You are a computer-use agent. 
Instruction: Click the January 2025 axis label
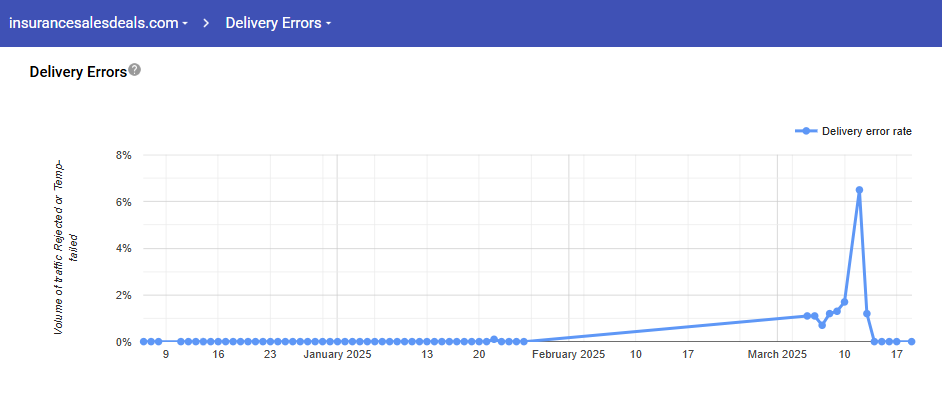coord(337,354)
